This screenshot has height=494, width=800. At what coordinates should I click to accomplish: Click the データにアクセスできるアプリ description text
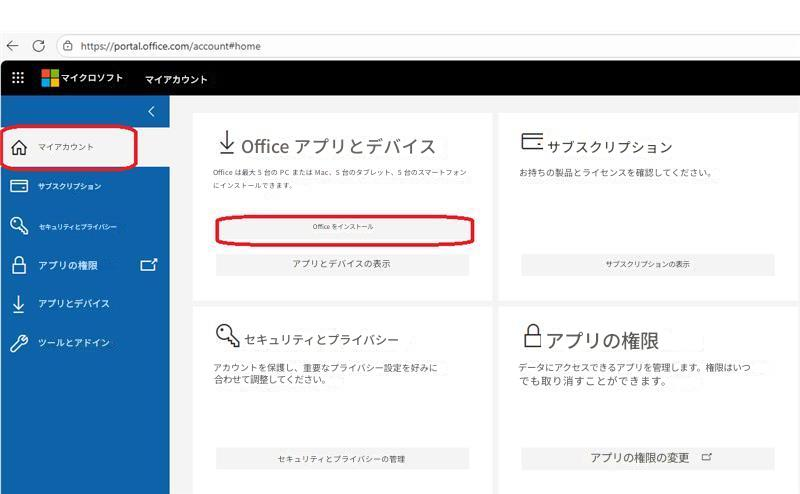(635, 374)
